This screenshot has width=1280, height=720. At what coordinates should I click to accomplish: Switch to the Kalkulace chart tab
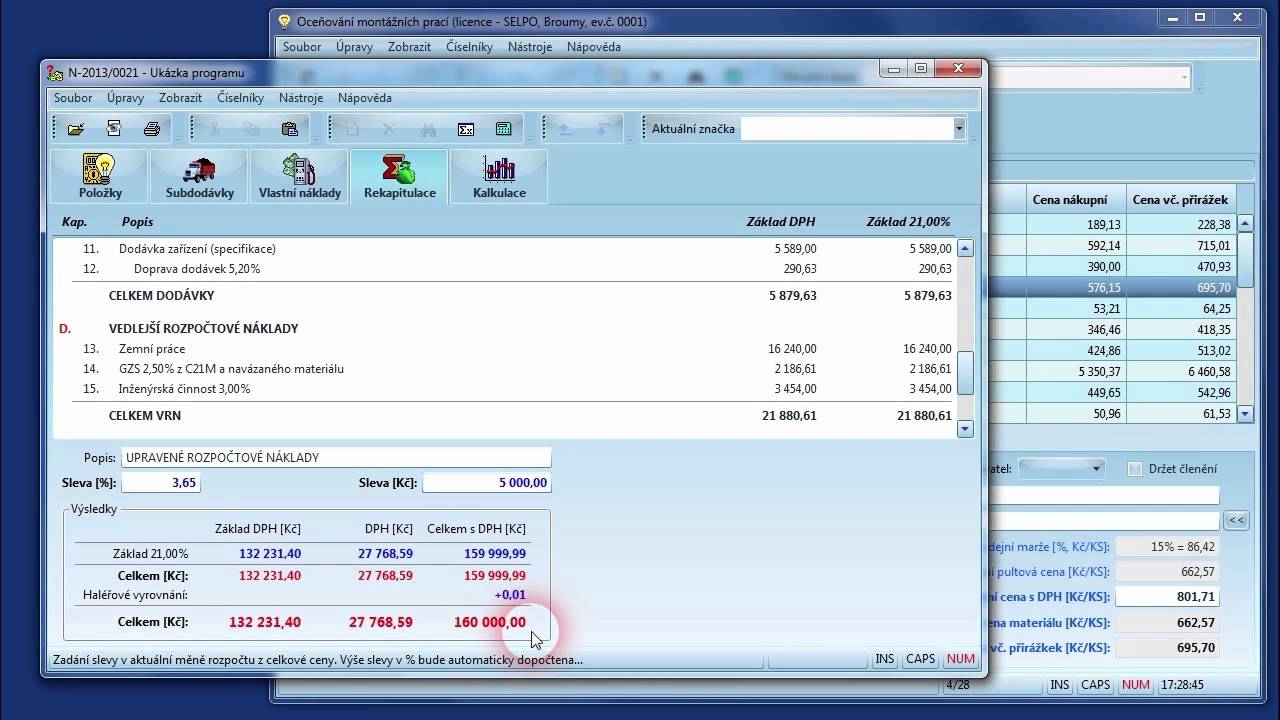tap(499, 177)
